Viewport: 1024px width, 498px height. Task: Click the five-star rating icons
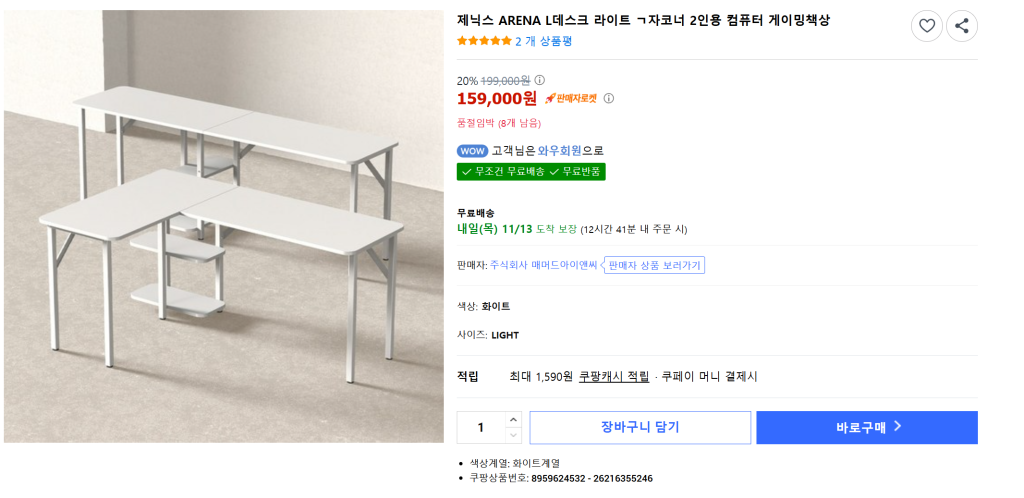[x=484, y=41]
